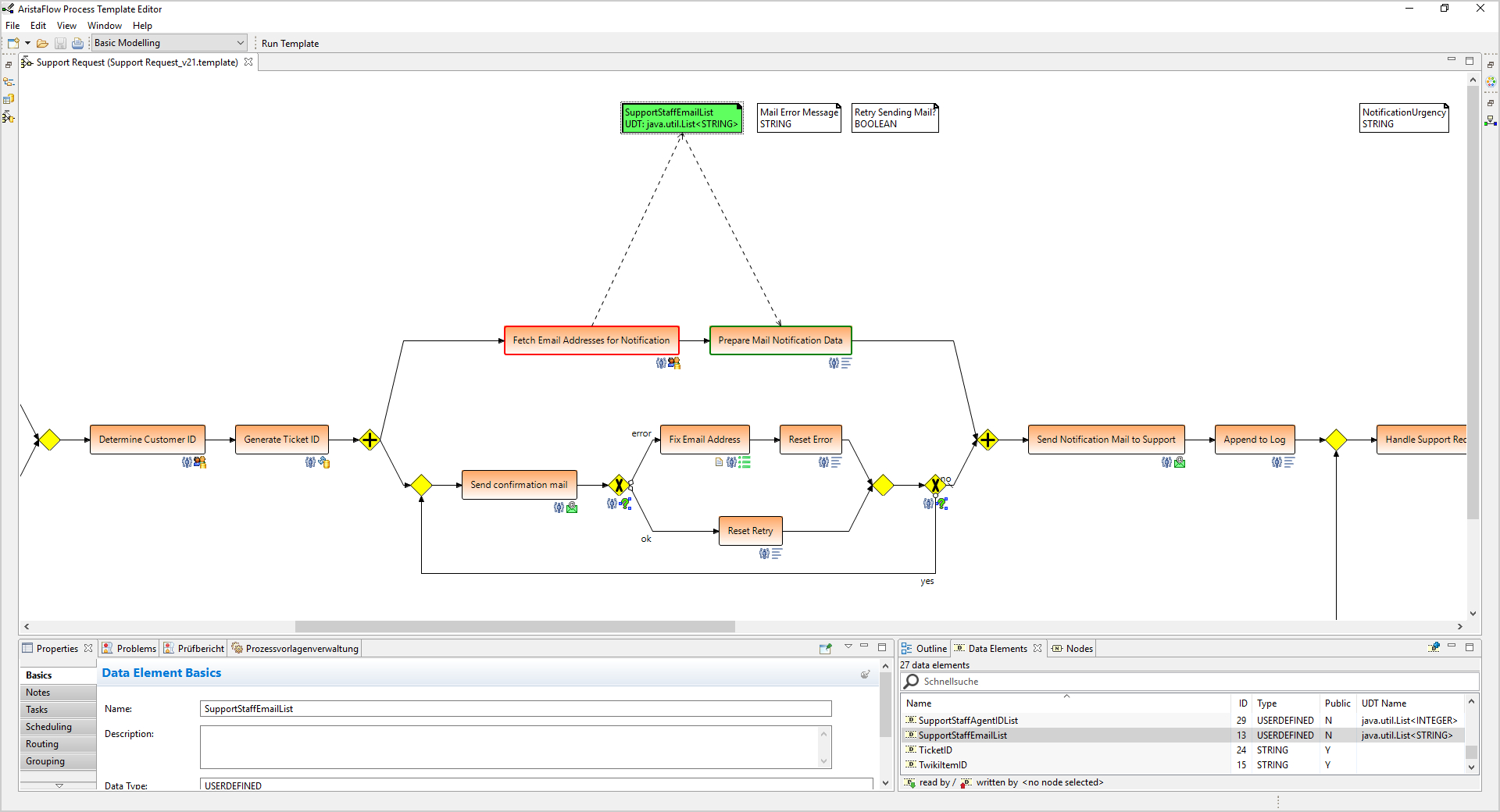Click the new template toolbar icon

pos(13,44)
